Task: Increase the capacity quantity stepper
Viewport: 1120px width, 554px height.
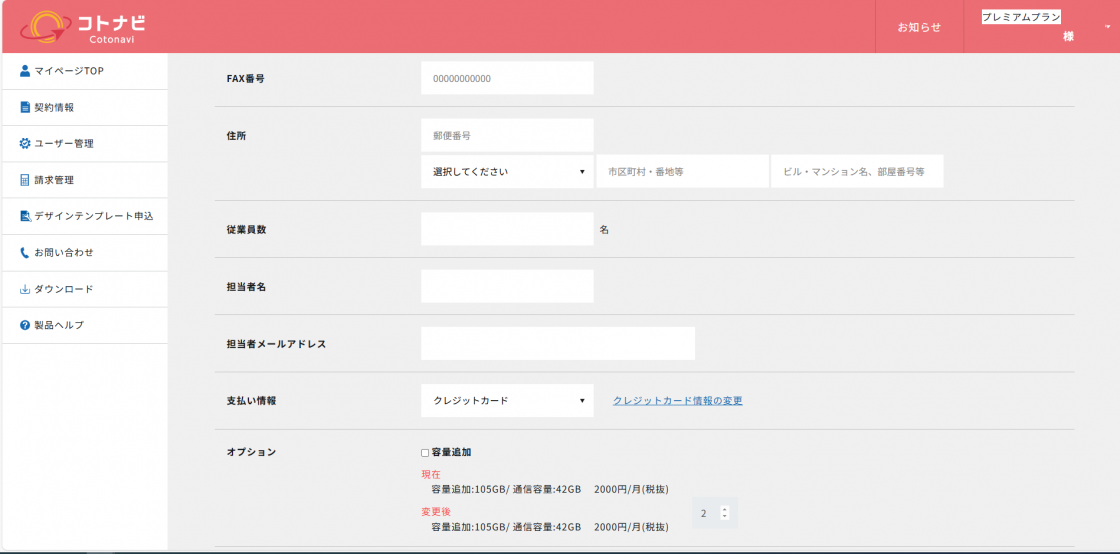Action: [725, 509]
